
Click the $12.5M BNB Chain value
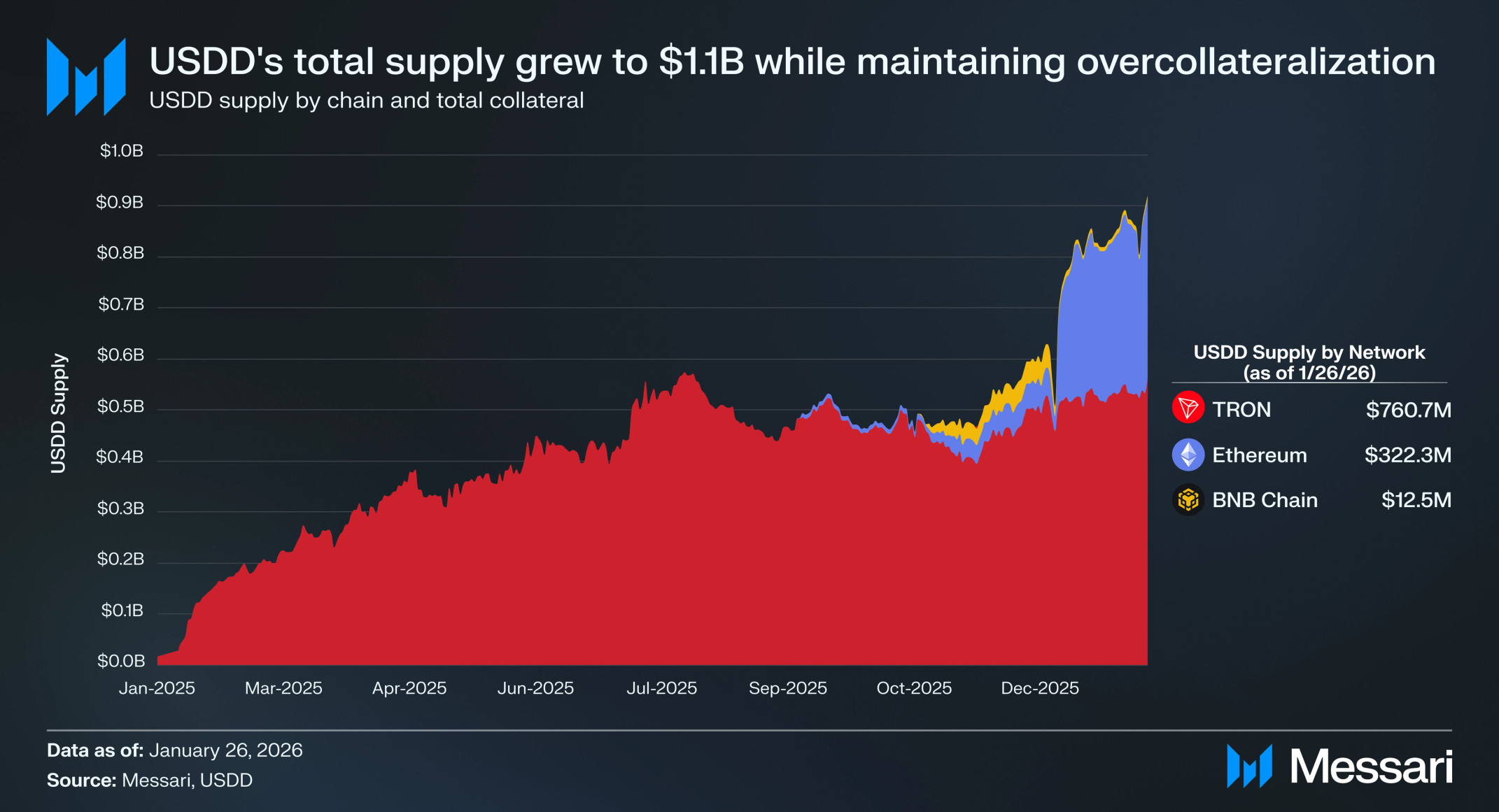coord(1416,500)
